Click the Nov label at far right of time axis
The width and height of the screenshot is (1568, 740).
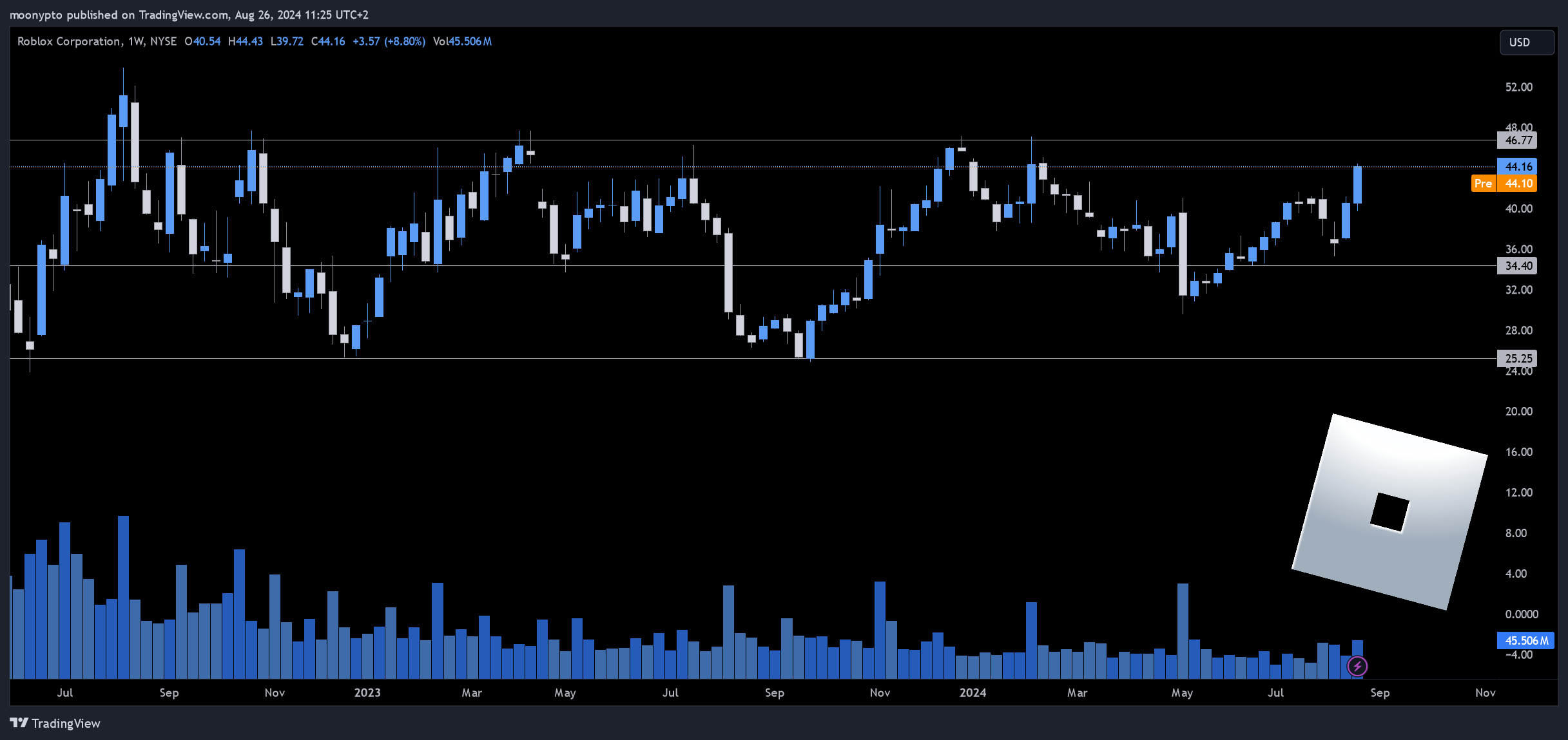(x=1486, y=692)
